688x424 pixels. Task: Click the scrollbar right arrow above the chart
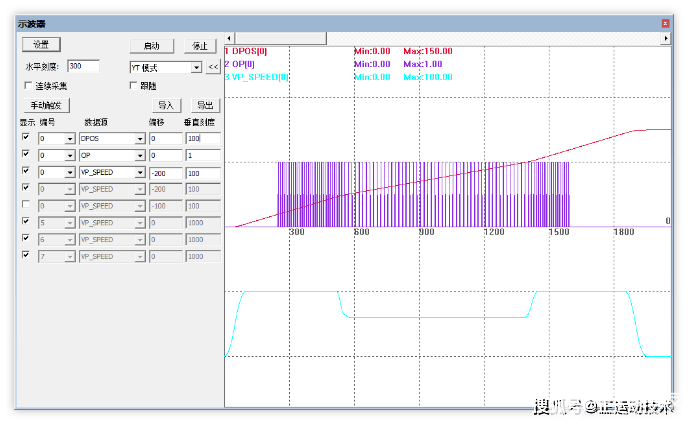[x=666, y=37]
